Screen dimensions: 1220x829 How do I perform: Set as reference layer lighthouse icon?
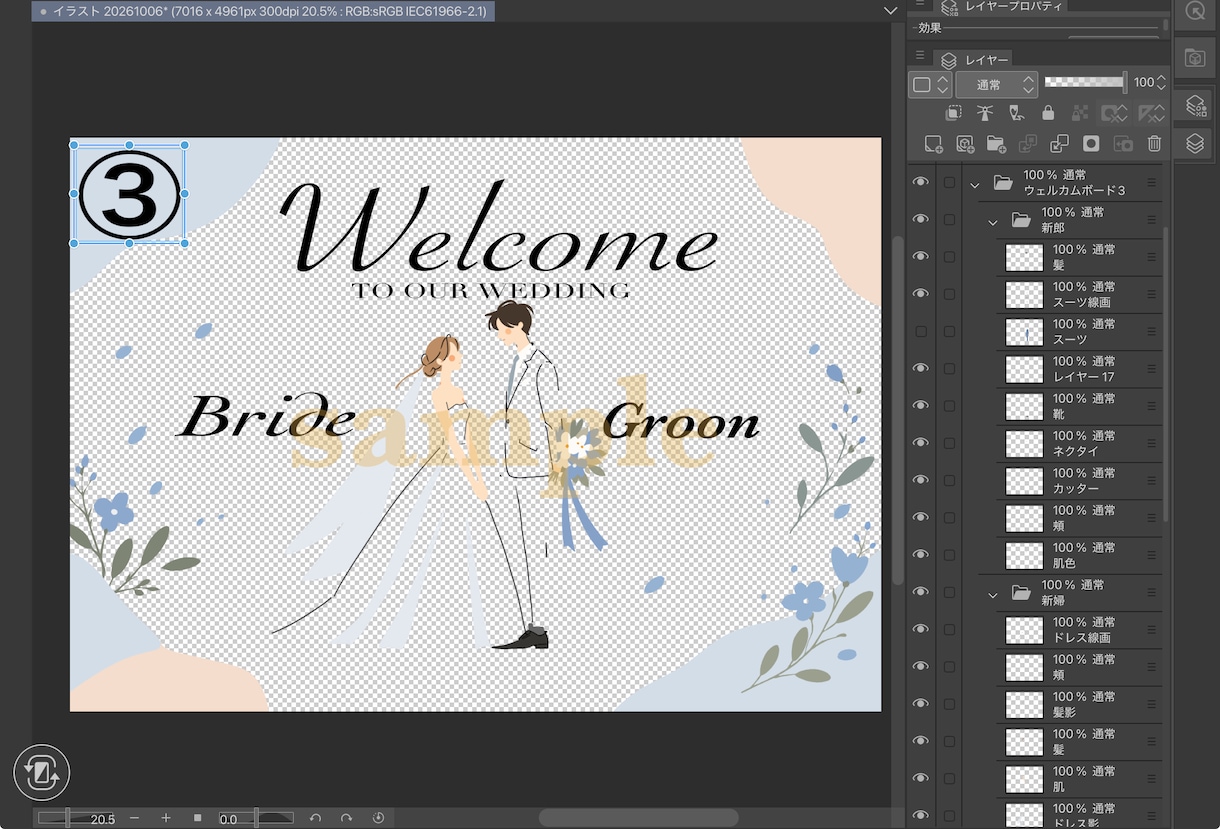pyautogui.click(x=985, y=113)
